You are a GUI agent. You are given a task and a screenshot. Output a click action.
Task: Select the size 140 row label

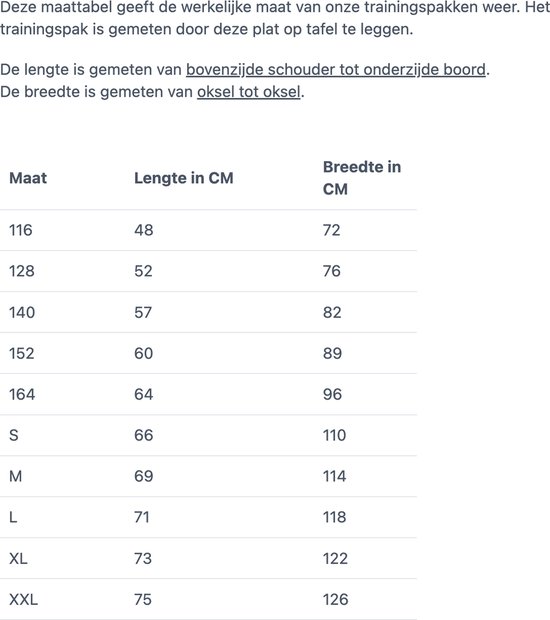[x=22, y=312]
